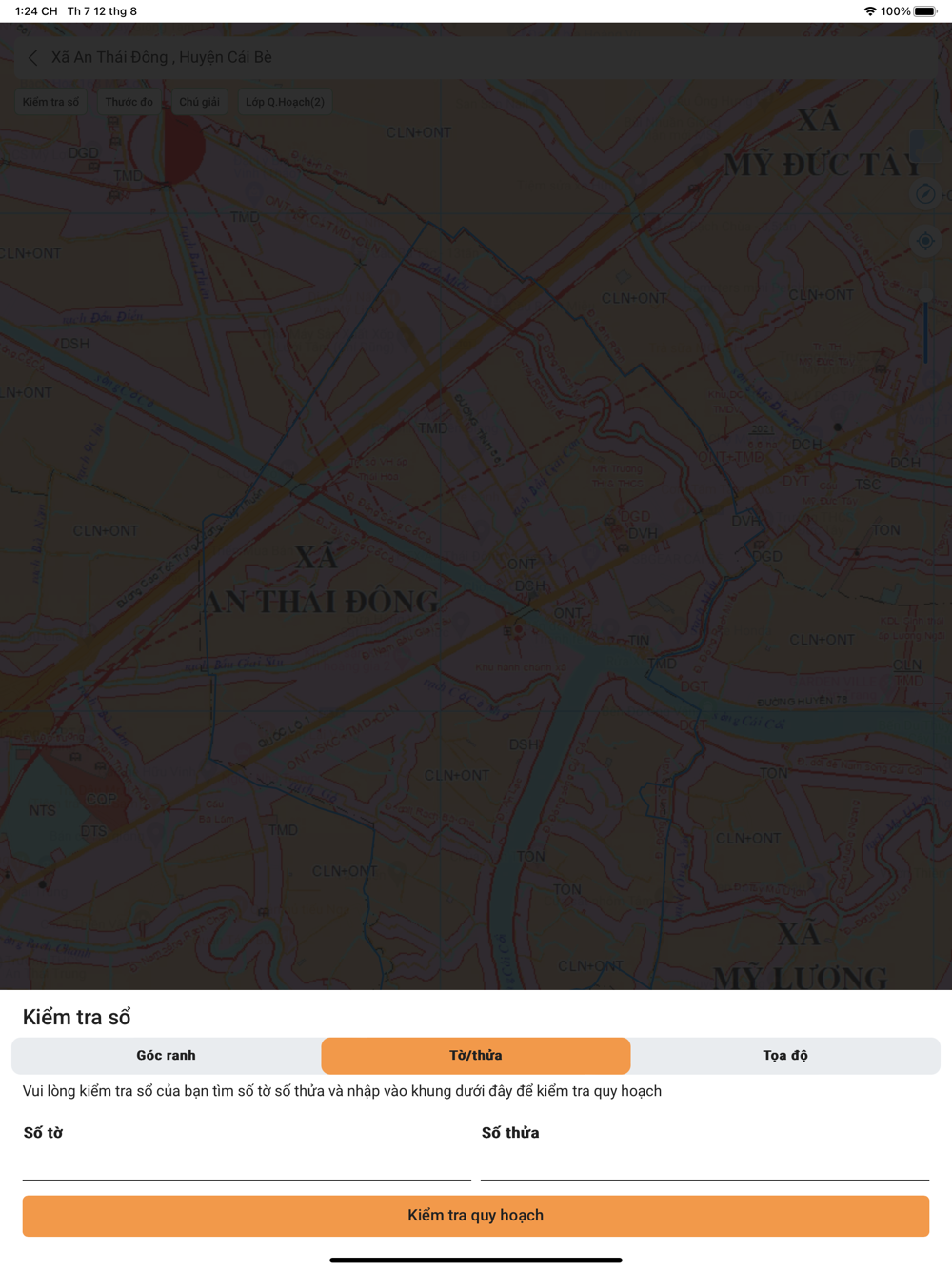952x1270 pixels.
Task: Tap the status bar time 1:24 CH
Action: (36, 11)
